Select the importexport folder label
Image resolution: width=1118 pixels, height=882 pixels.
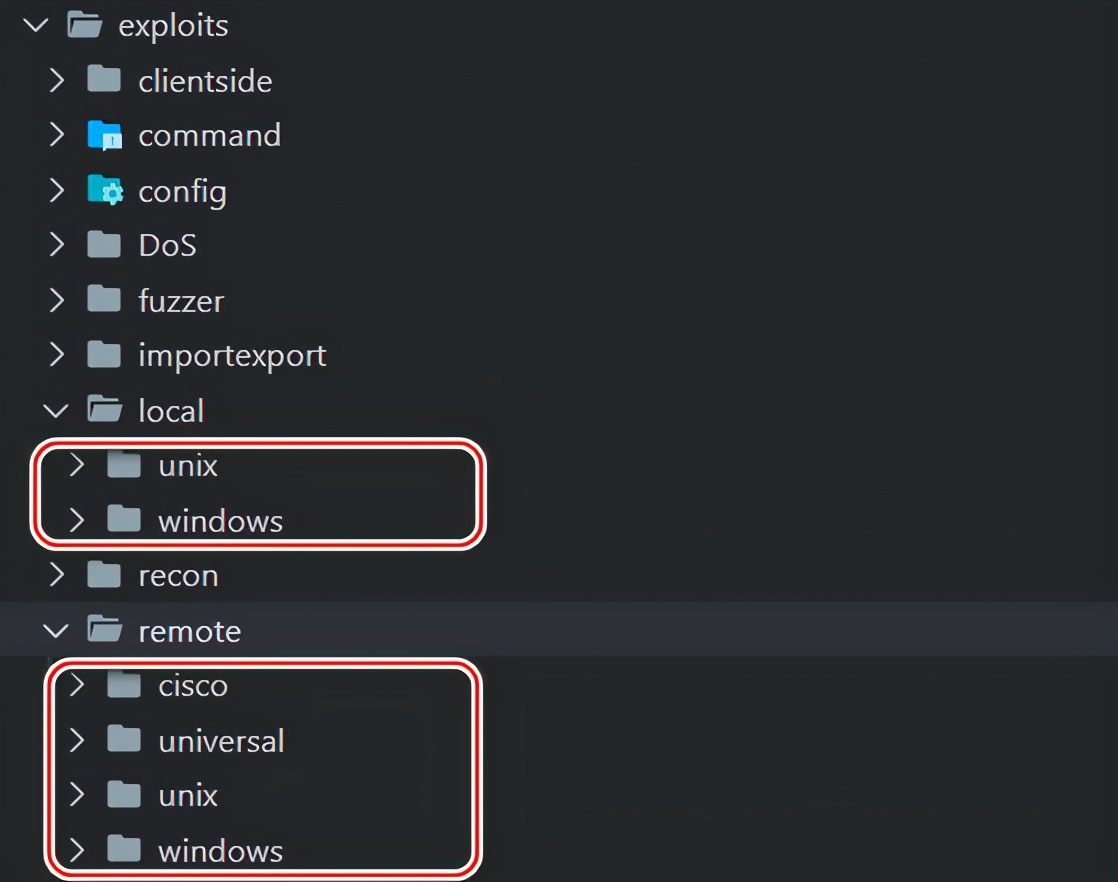click(x=232, y=355)
